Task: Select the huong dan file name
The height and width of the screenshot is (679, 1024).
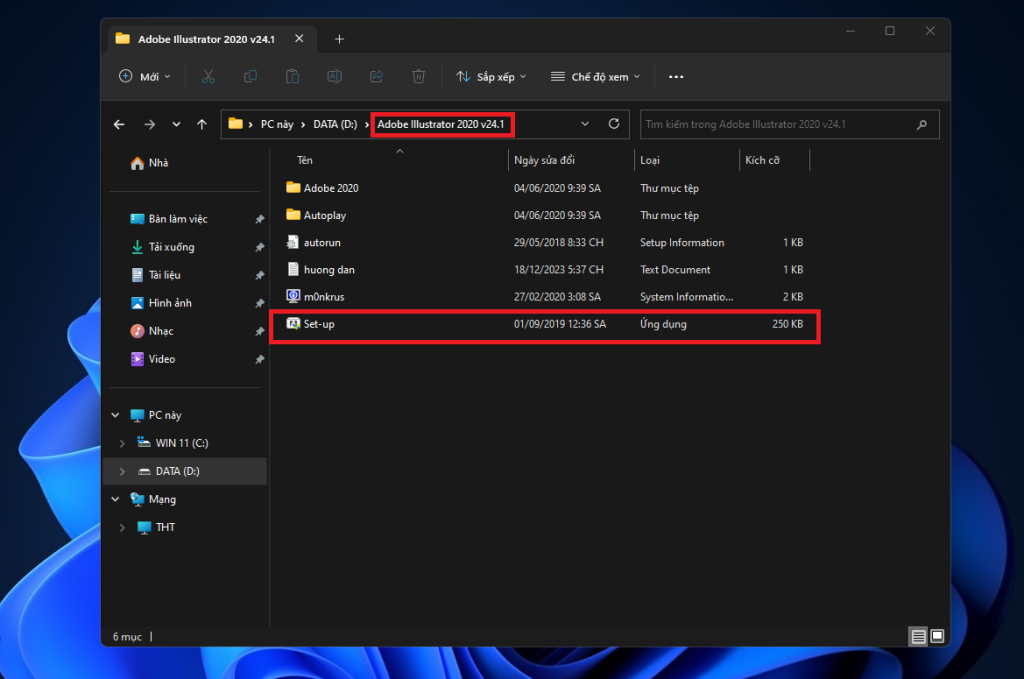Action: pyautogui.click(x=329, y=270)
